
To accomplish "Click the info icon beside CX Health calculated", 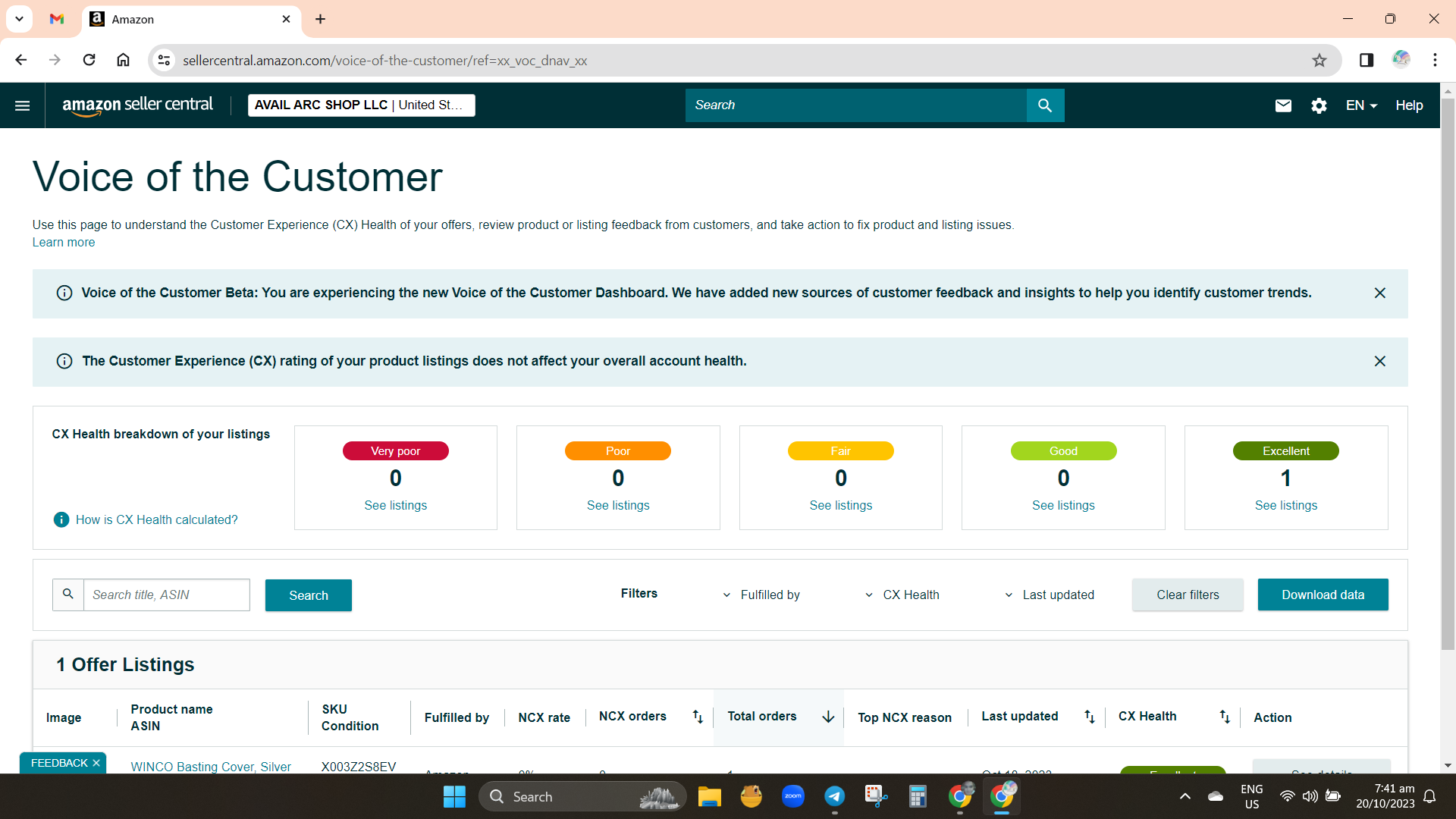I will click(61, 519).
